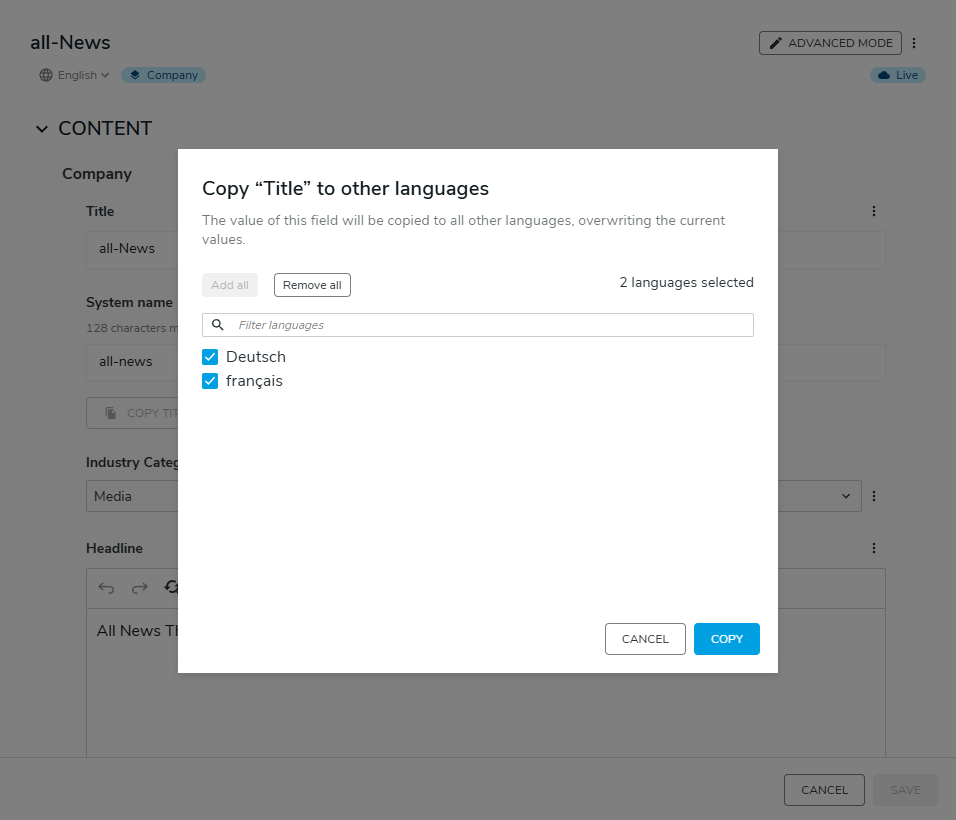Focus the Filter languages search field
956x820 pixels.
tap(490, 325)
